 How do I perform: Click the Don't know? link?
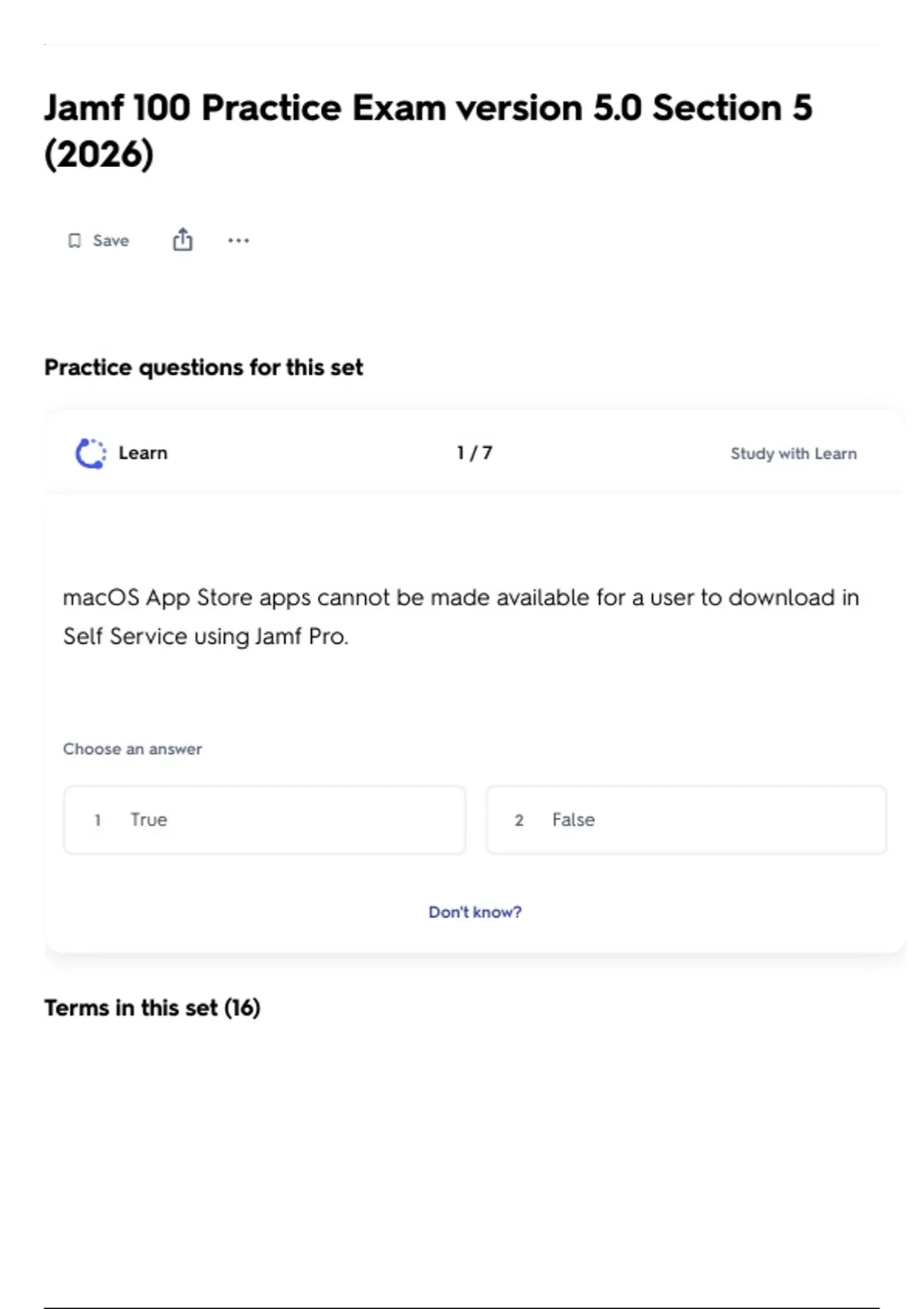[x=475, y=912]
